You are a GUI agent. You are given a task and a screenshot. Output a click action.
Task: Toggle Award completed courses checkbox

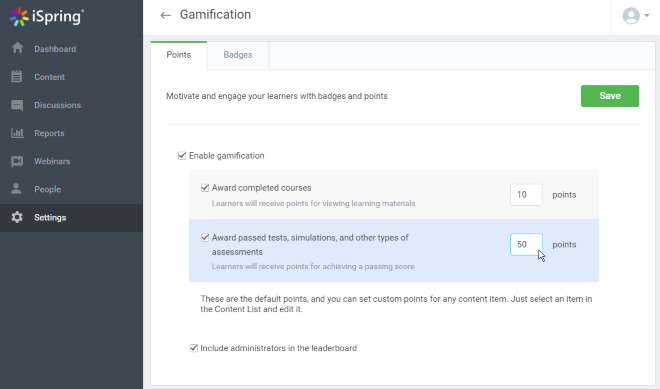point(205,188)
